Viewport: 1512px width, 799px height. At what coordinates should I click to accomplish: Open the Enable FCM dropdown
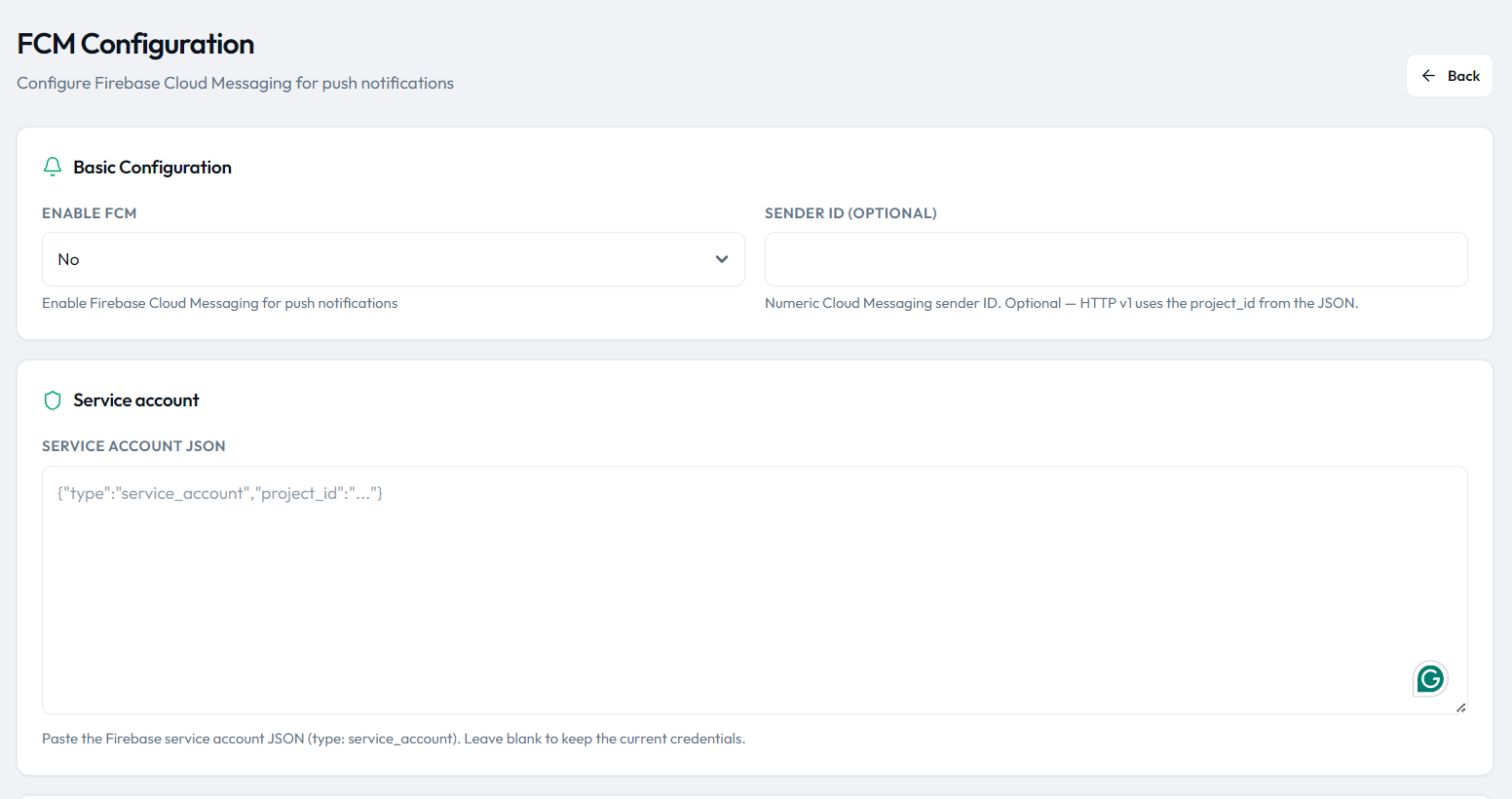(394, 259)
